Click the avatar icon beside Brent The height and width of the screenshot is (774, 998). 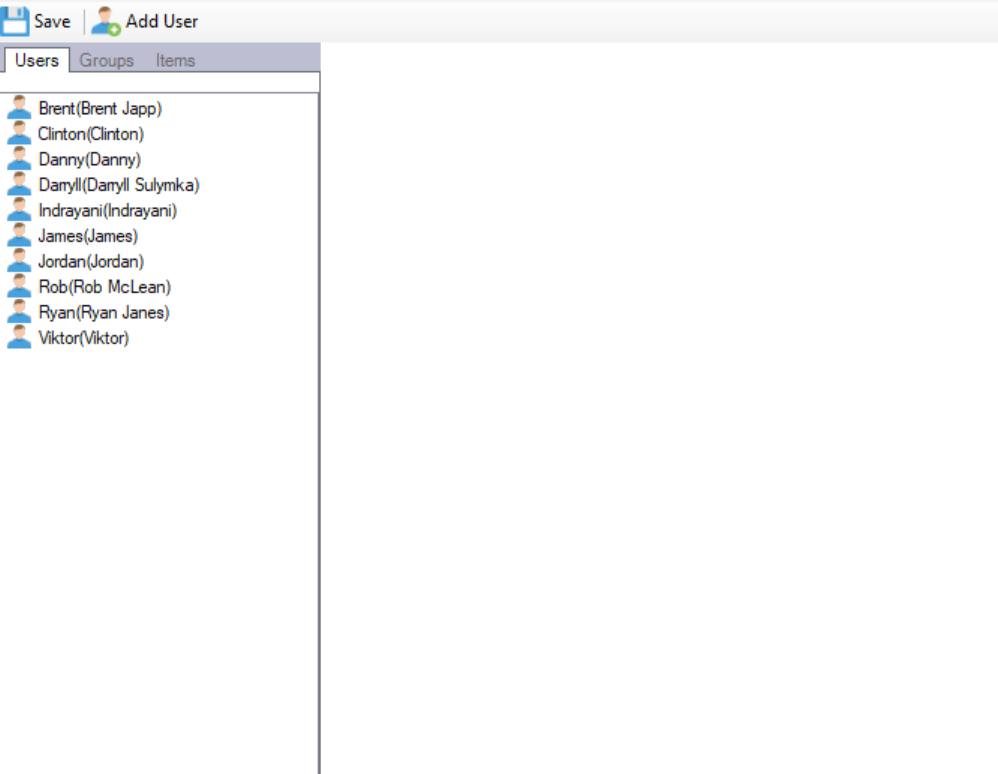click(19, 108)
